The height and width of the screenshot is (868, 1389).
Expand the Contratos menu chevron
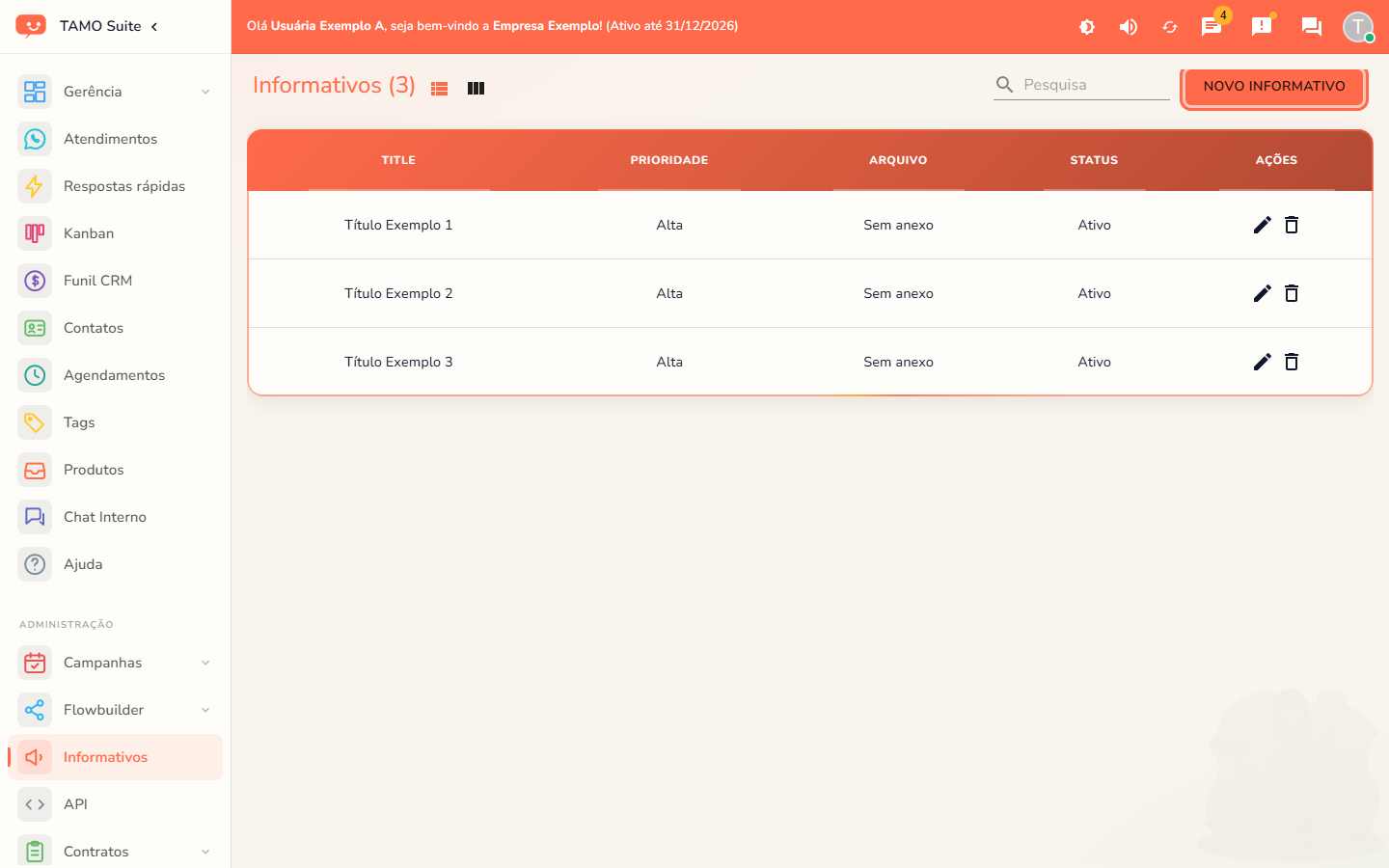click(205, 852)
